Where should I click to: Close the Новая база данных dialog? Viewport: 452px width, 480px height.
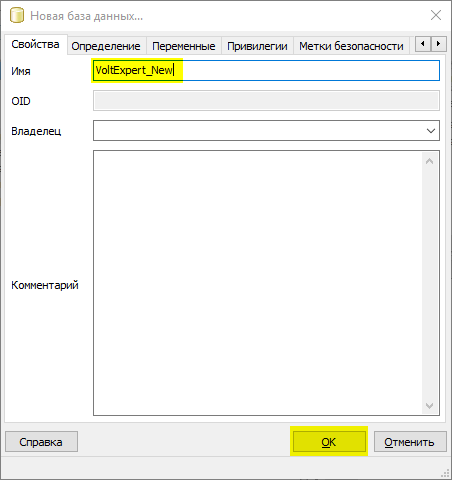click(436, 15)
